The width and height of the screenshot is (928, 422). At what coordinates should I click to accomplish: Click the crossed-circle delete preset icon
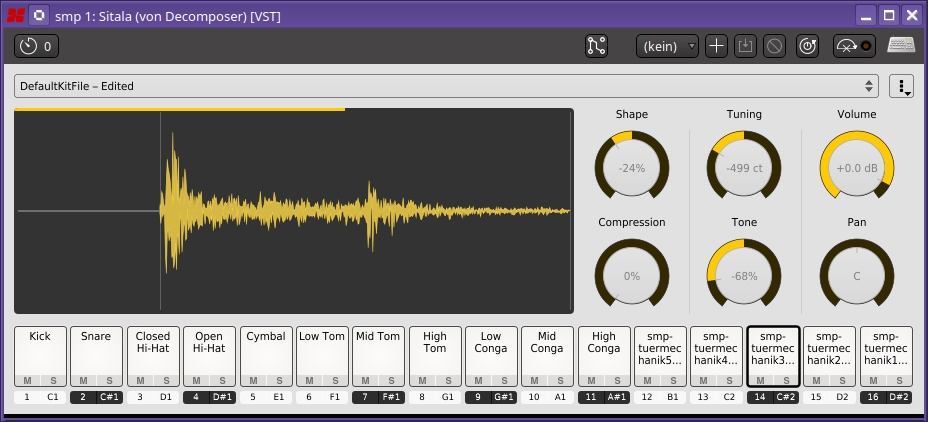[774, 46]
